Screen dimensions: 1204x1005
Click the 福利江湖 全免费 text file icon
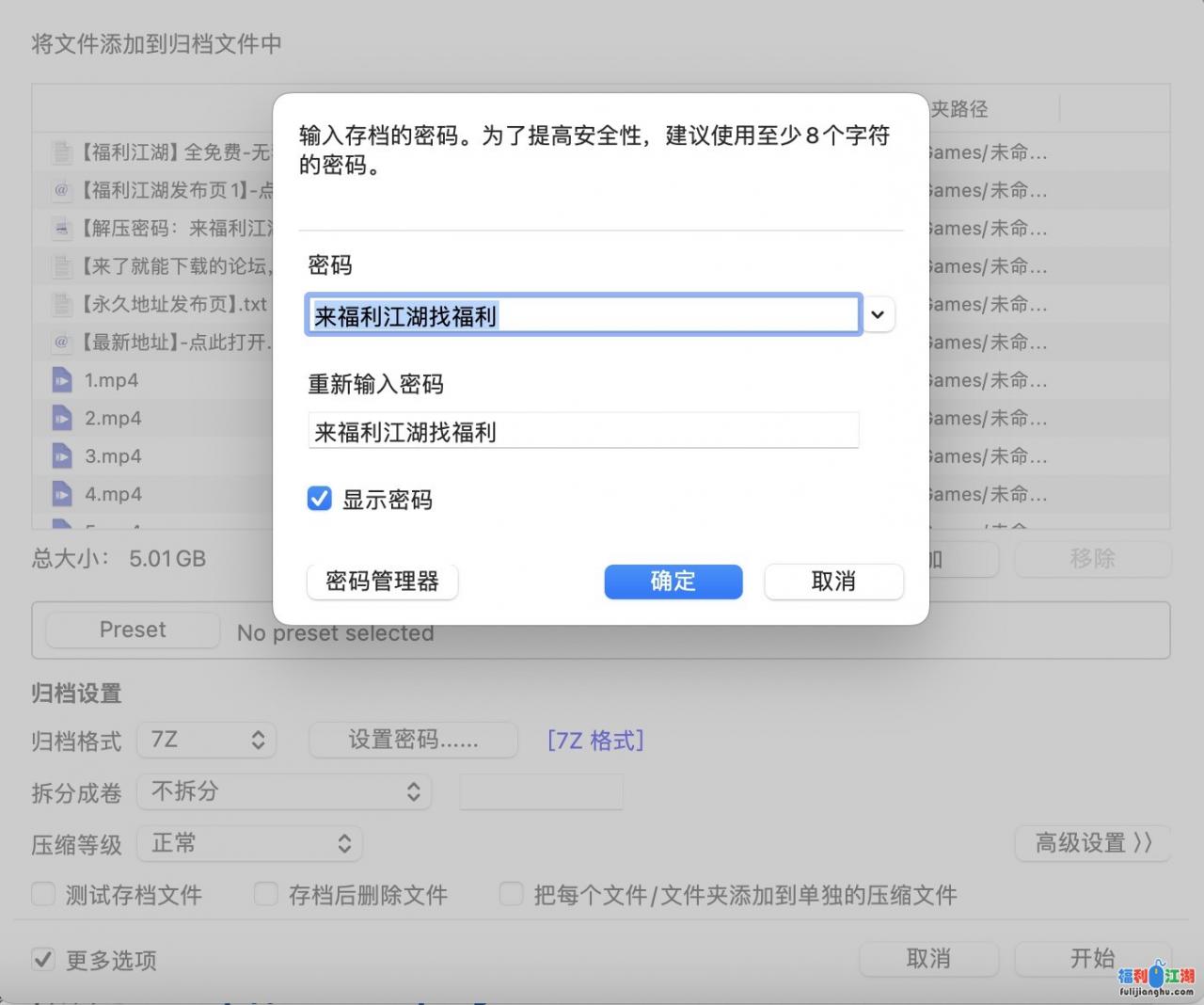[61, 152]
